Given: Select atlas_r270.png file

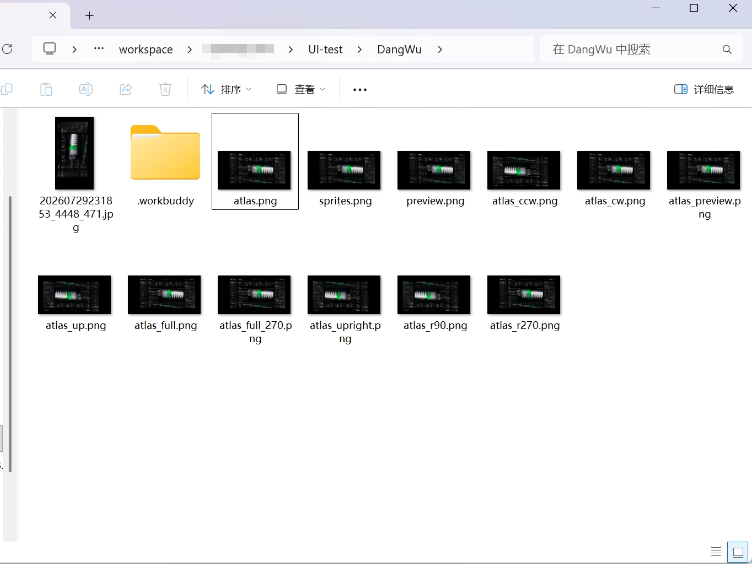Looking at the screenshot, I should (x=524, y=303).
